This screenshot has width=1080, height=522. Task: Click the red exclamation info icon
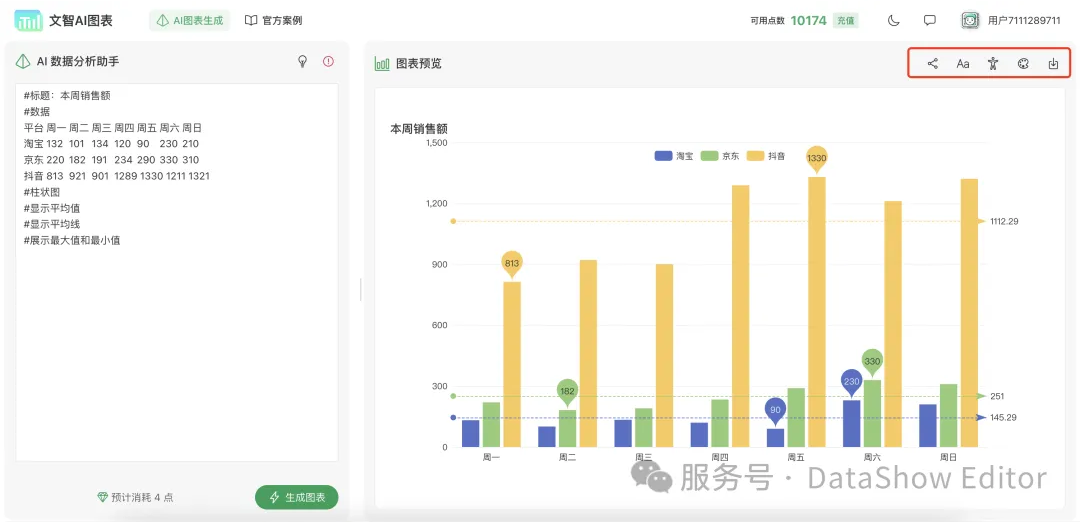pos(329,61)
